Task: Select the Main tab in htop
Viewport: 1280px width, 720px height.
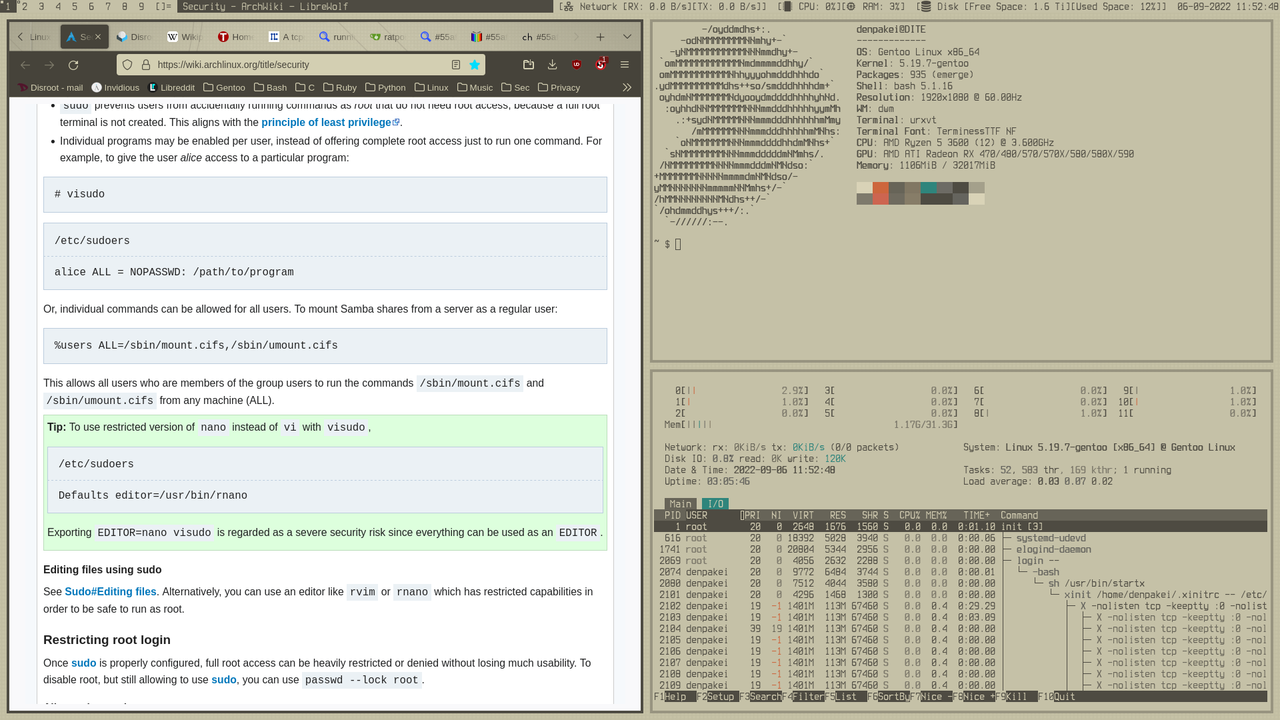Action: pos(681,504)
